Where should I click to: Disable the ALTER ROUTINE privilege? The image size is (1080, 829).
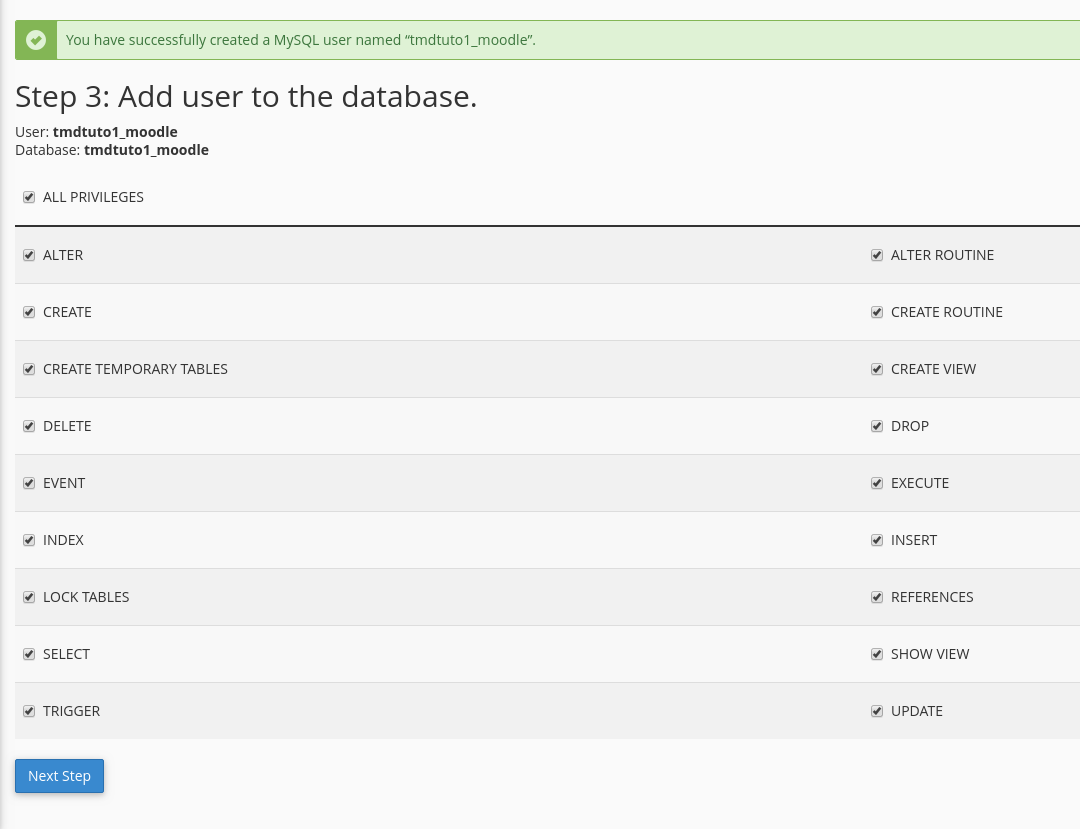pyautogui.click(x=877, y=255)
